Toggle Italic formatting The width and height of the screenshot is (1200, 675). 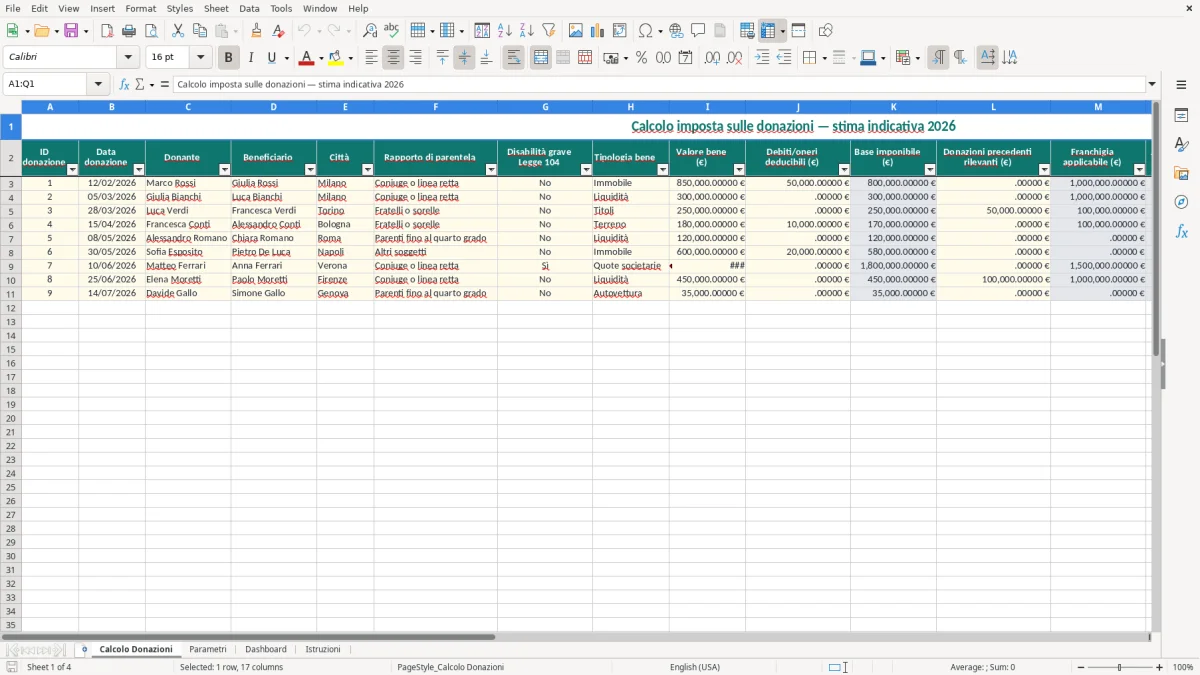tap(250, 58)
